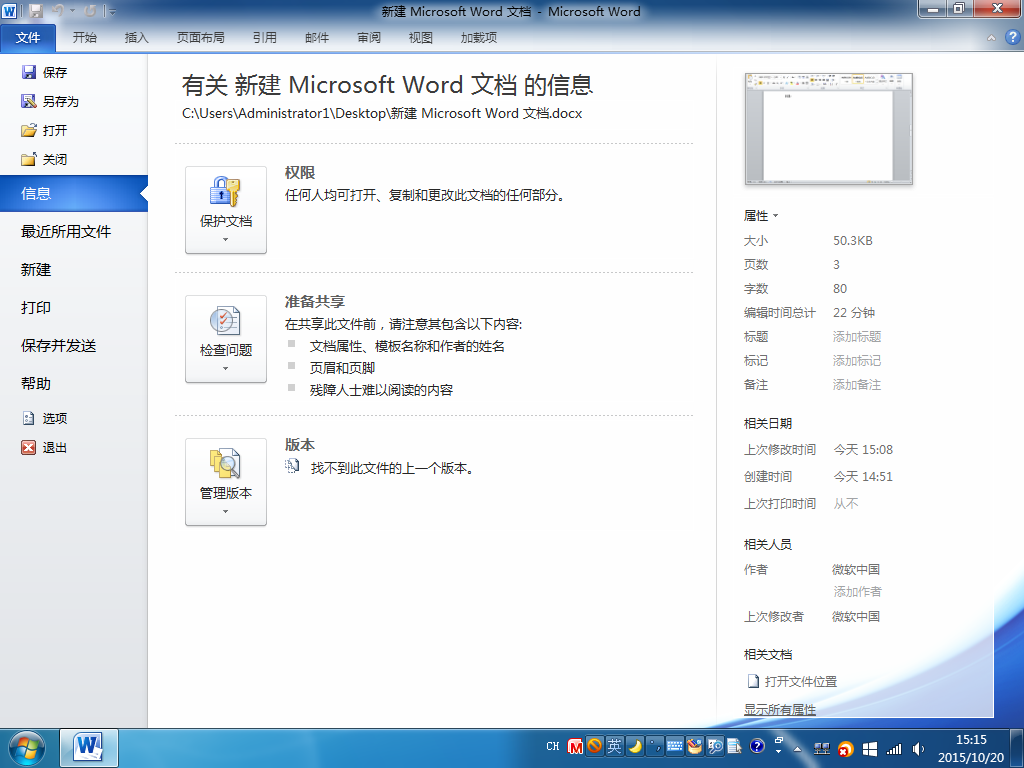This screenshot has height=768, width=1024.
Task: Open the Undo history dropdown arrow
Action: 72,11
